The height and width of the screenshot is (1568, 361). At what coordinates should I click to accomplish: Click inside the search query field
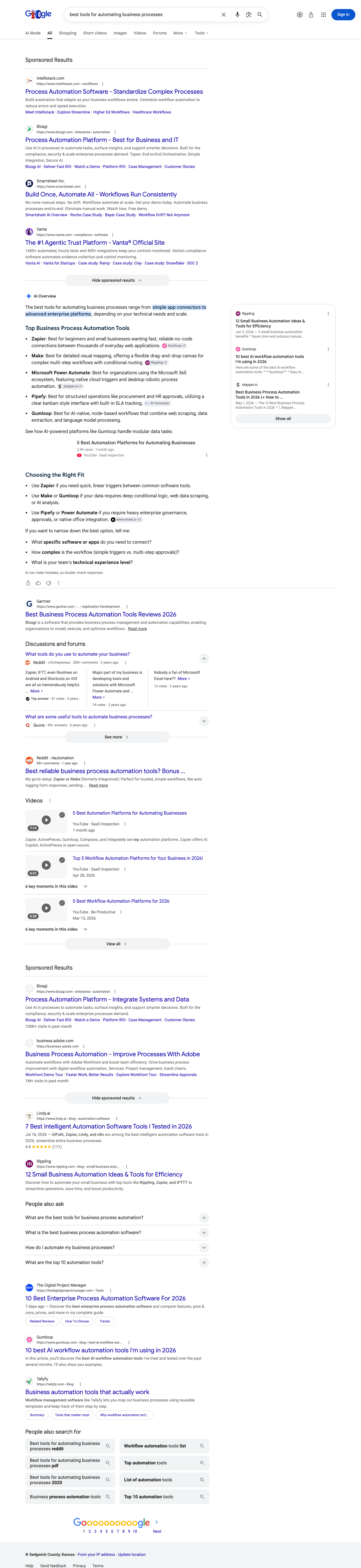point(142,15)
